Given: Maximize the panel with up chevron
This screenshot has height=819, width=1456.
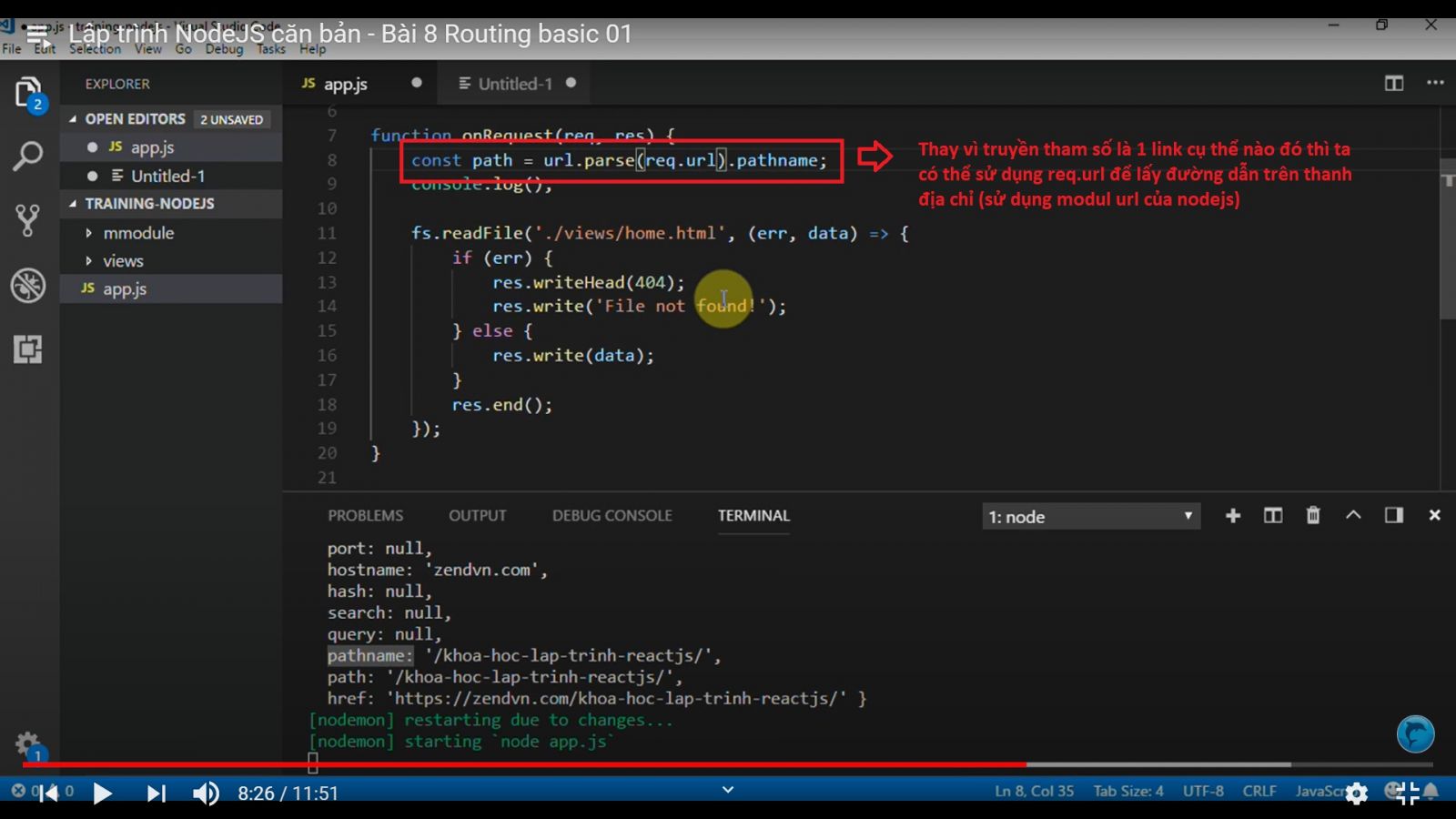Looking at the screenshot, I should (x=1353, y=515).
